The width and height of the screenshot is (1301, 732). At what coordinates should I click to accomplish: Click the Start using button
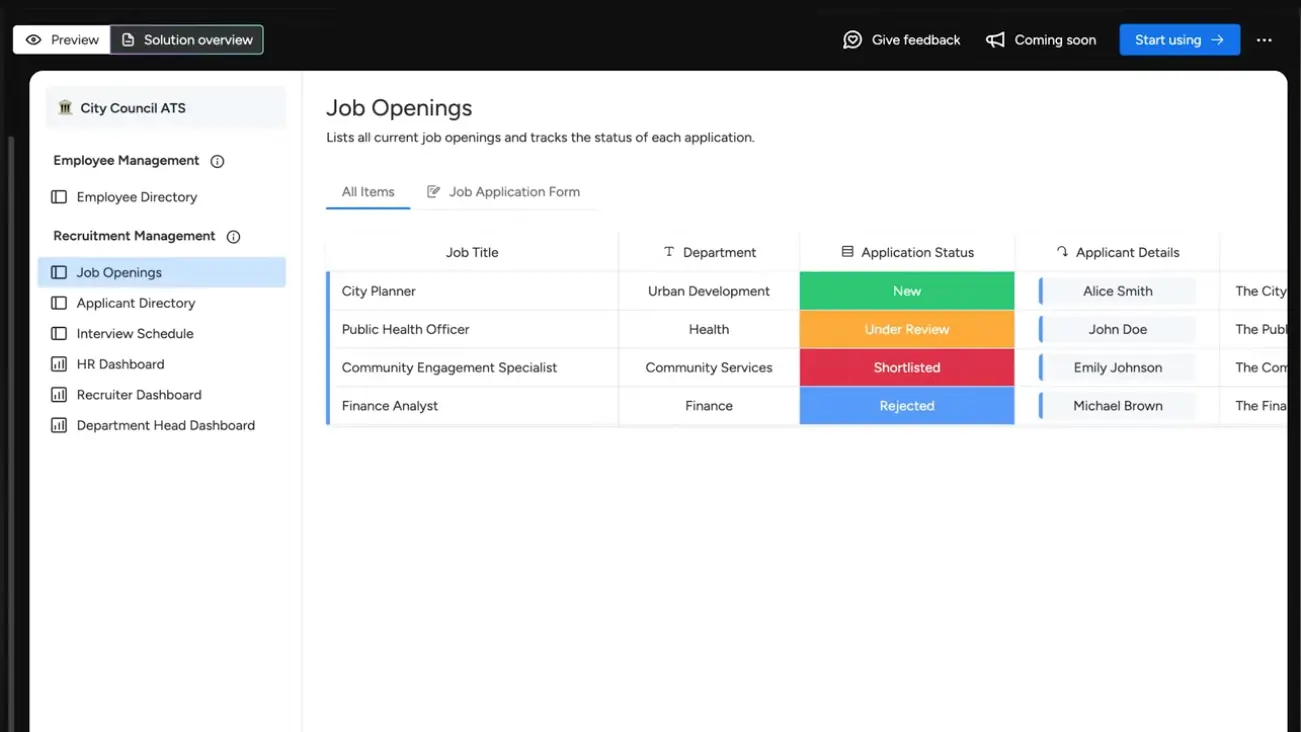(x=1179, y=39)
